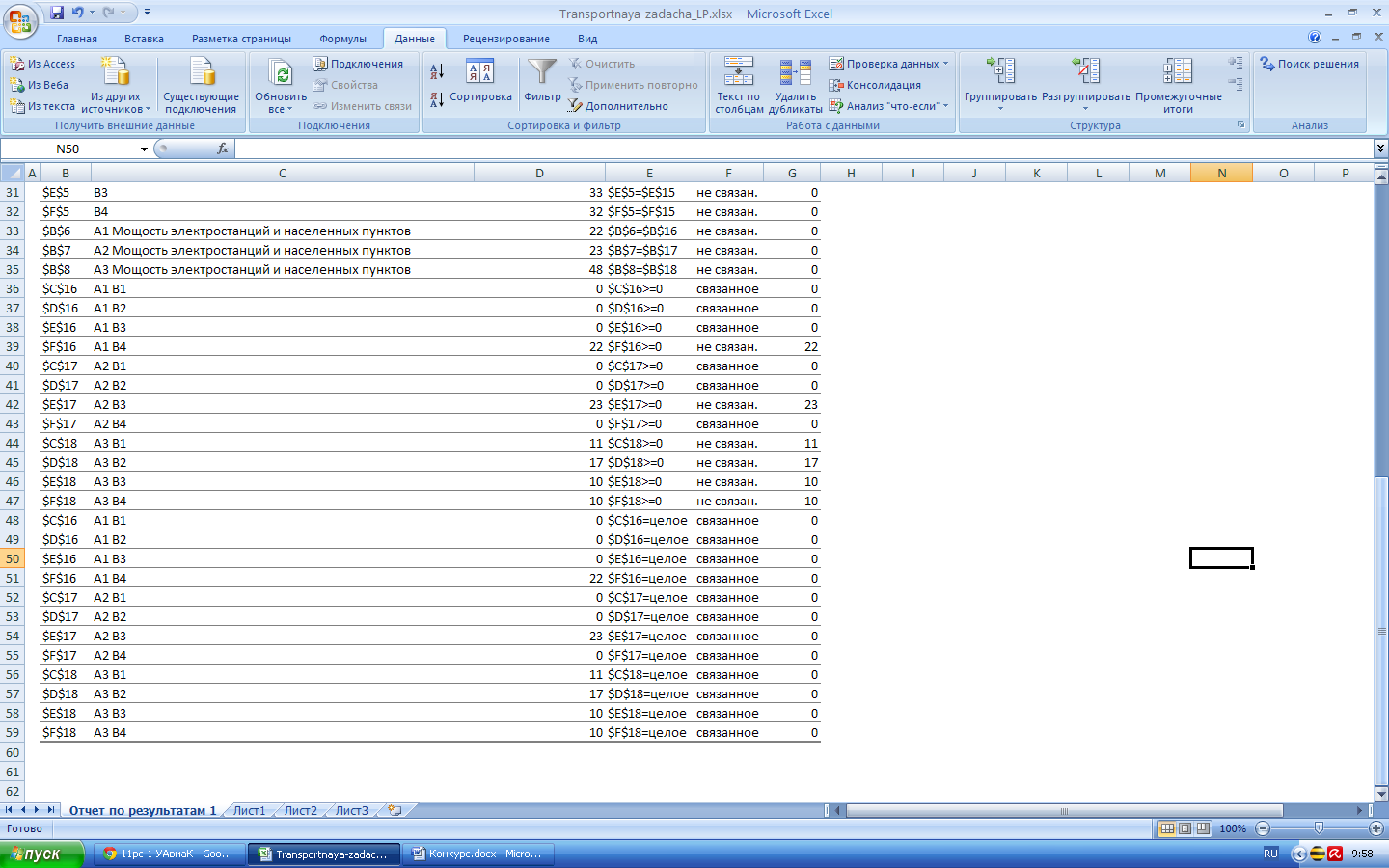Click the formula bar input field

click(x=803, y=149)
